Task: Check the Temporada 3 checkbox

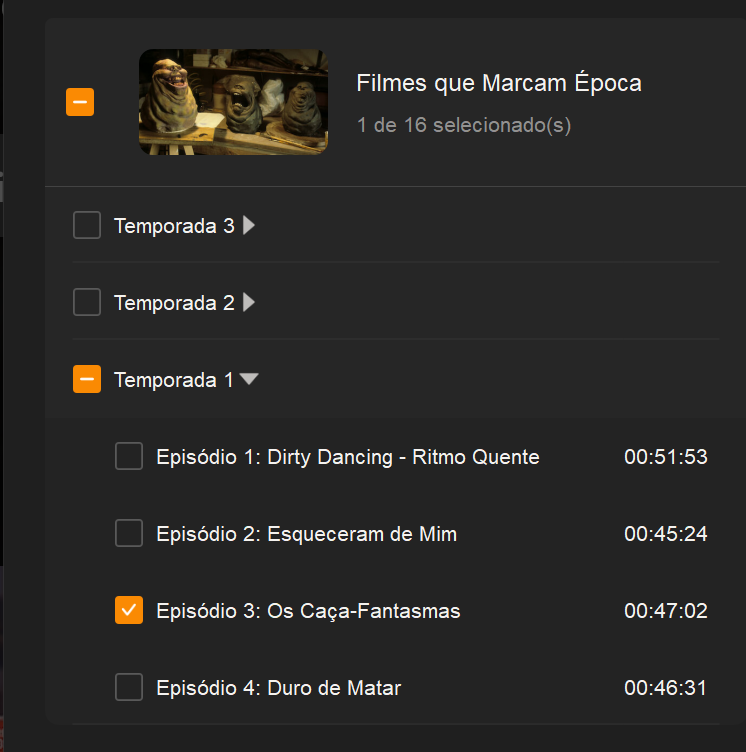Action: 87,226
